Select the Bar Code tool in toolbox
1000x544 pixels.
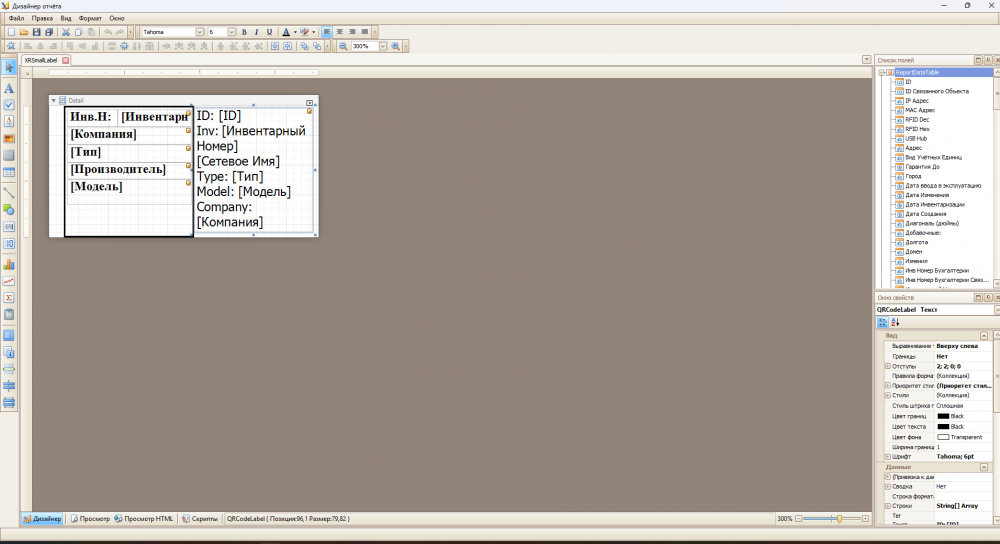pyautogui.click(x=9, y=226)
